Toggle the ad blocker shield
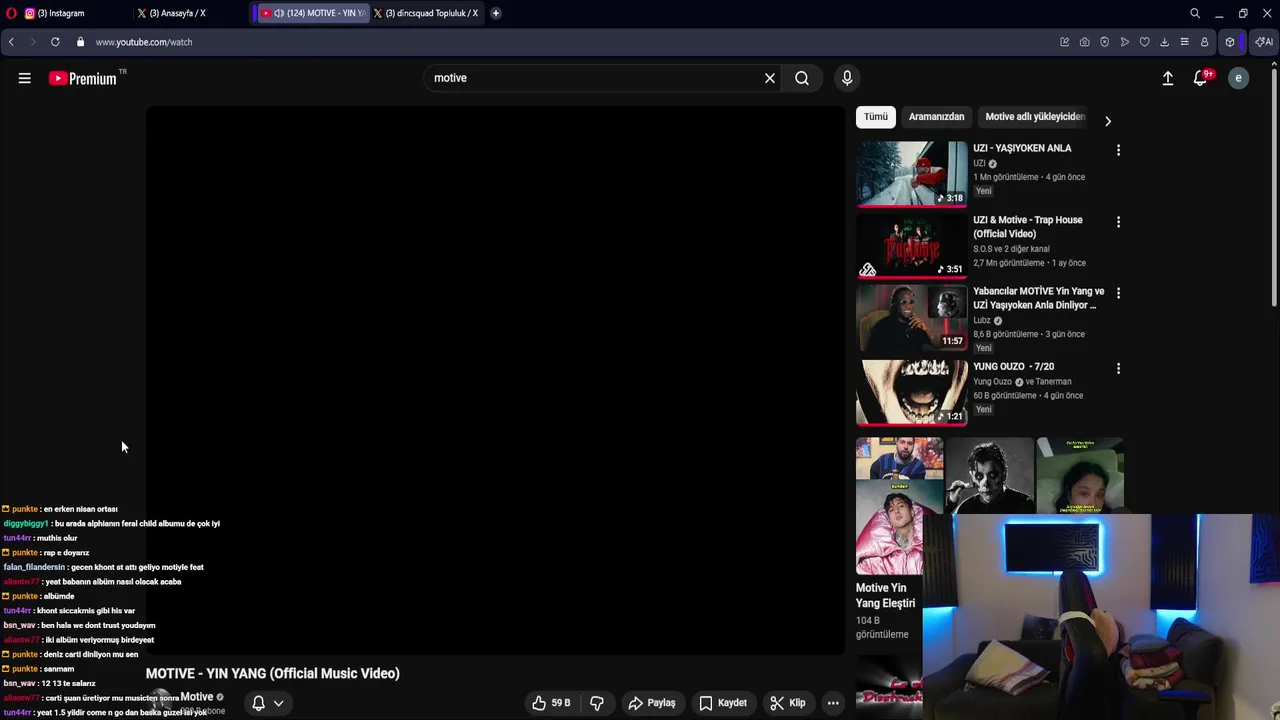1280x720 pixels. coord(1105,42)
